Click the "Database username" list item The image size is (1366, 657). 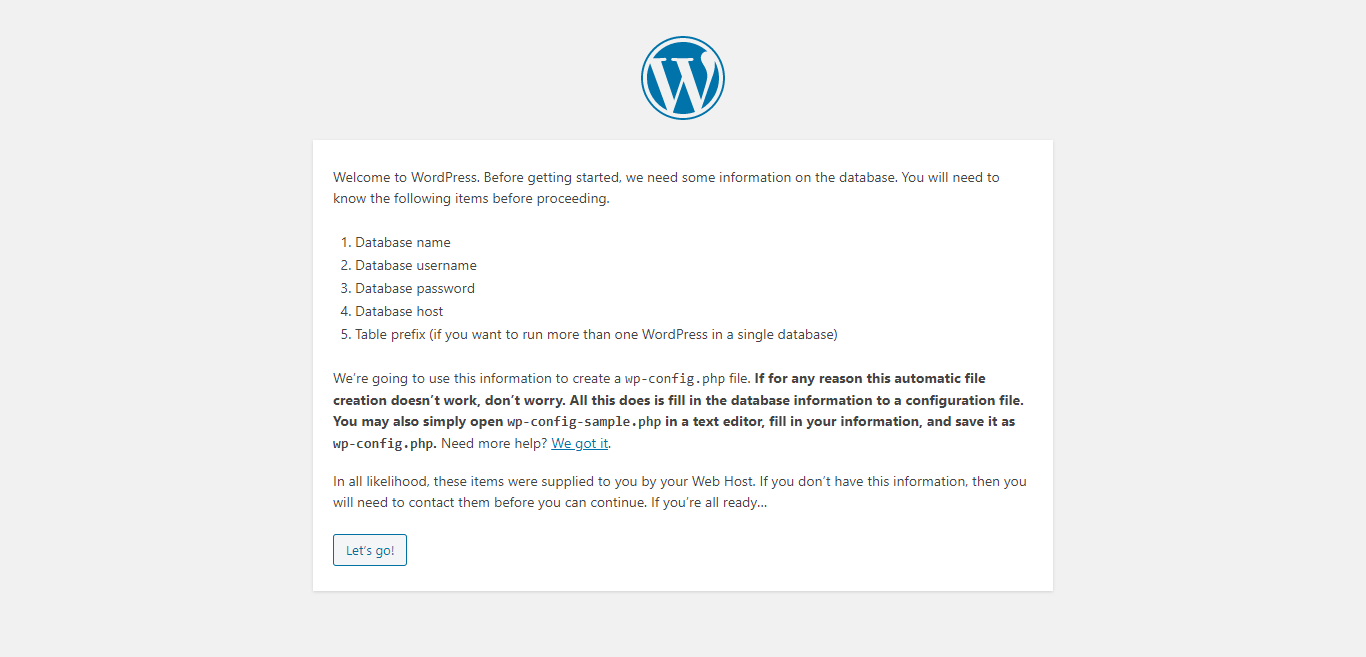tap(415, 265)
